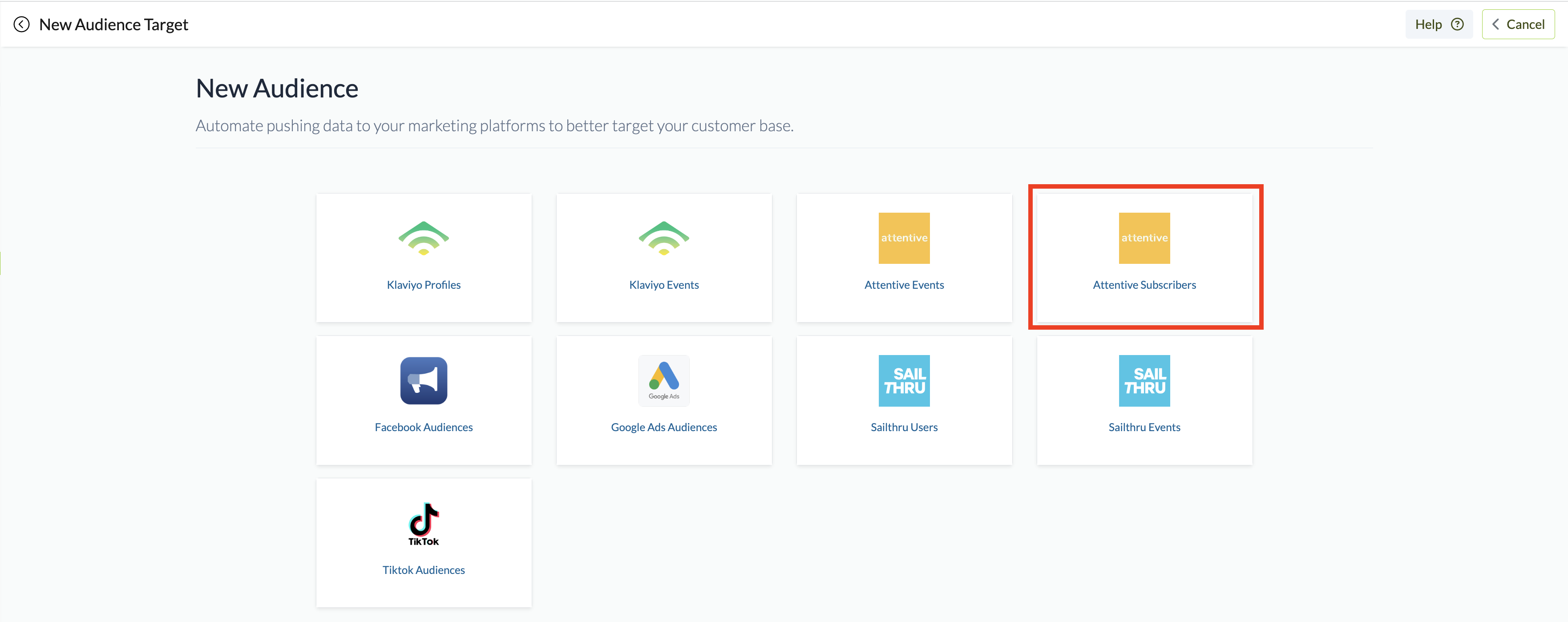Select the Google Ads logo icon
This screenshot has width=1568, height=622.
pos(663,380)
